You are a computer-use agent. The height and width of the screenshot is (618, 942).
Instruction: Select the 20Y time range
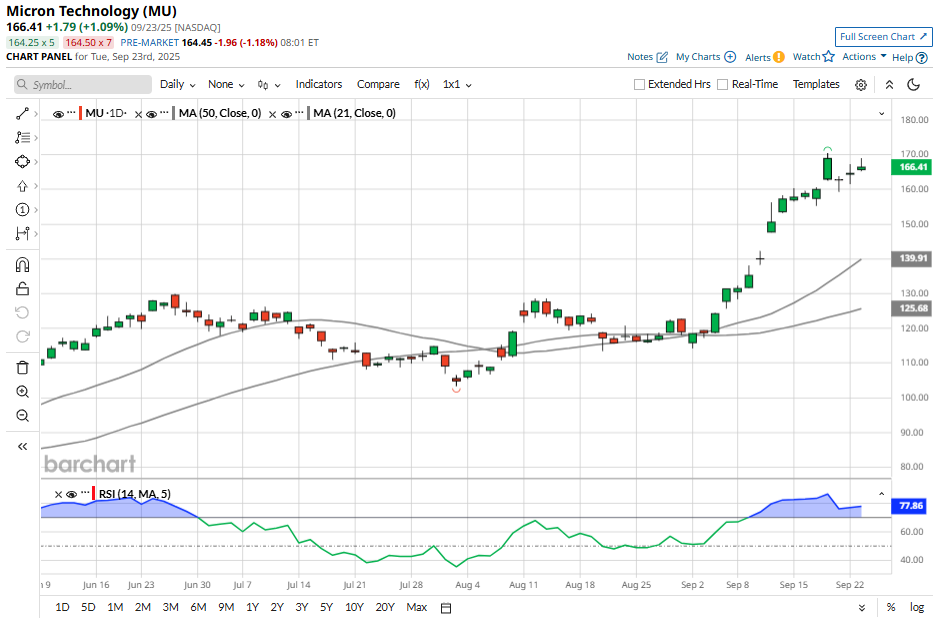tap(385, 607)
